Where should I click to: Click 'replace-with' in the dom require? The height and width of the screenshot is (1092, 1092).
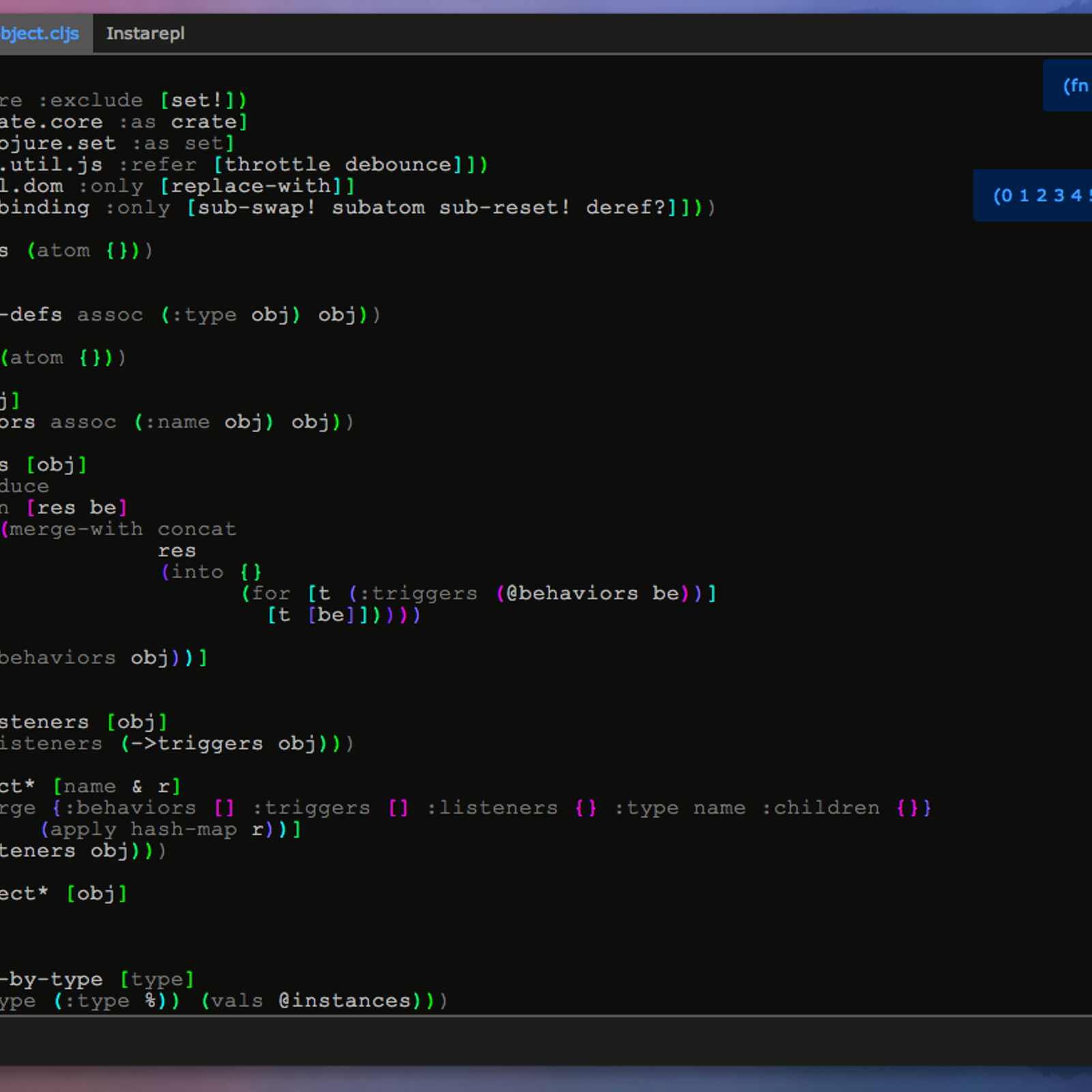click(x=250, y=186)
